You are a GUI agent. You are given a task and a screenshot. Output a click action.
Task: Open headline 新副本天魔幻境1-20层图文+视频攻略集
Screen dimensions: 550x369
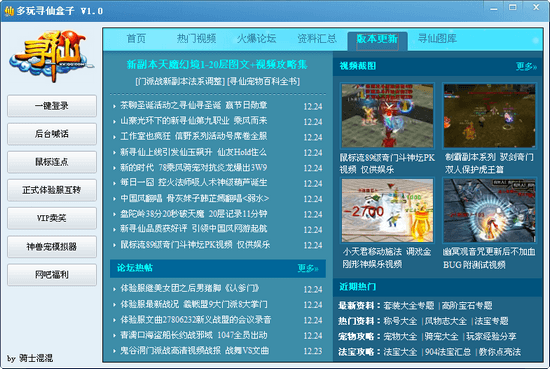point(217,65)
